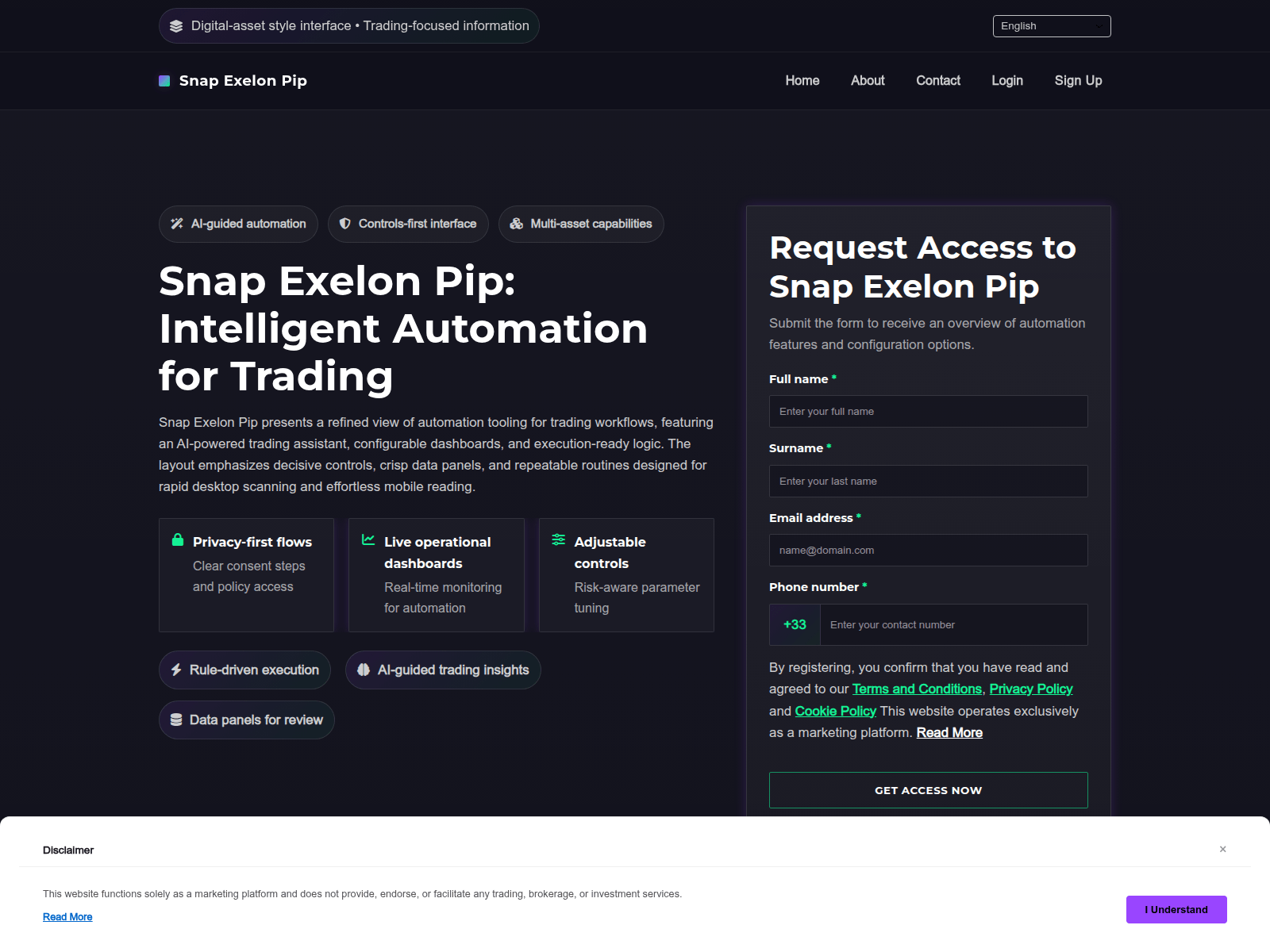Screen dimensions: 1270x952
Task: Open the Login page
Action: coord(1007,80)
